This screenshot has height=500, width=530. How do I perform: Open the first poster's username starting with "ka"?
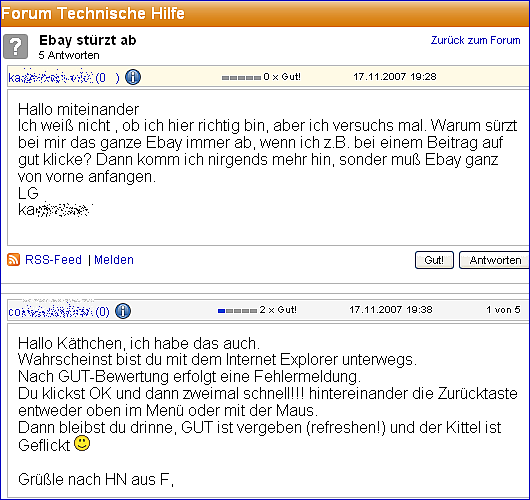pyautogui.click(x=51, y=77)
